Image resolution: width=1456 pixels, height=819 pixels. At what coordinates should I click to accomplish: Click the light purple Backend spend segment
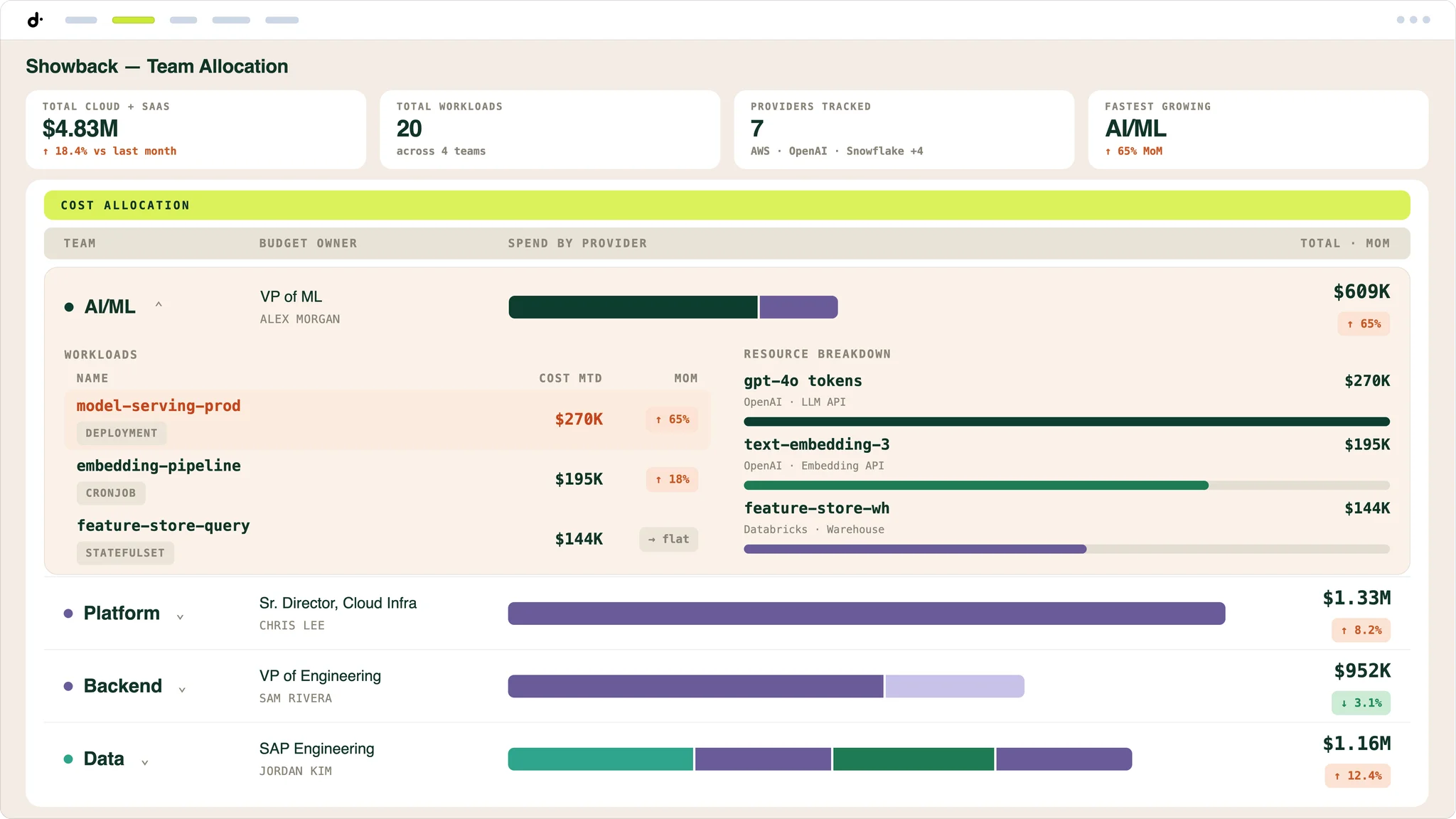point(955,686)
